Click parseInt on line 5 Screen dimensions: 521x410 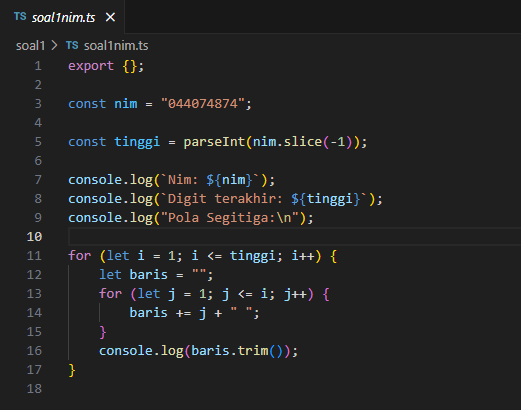pyautogui.click(x=214, y=142)
